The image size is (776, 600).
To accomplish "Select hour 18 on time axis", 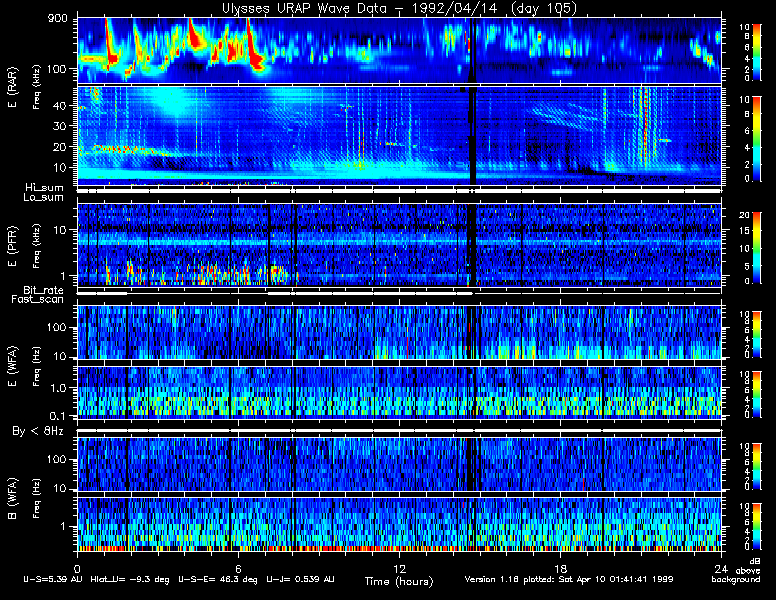I will pos(560,568).
